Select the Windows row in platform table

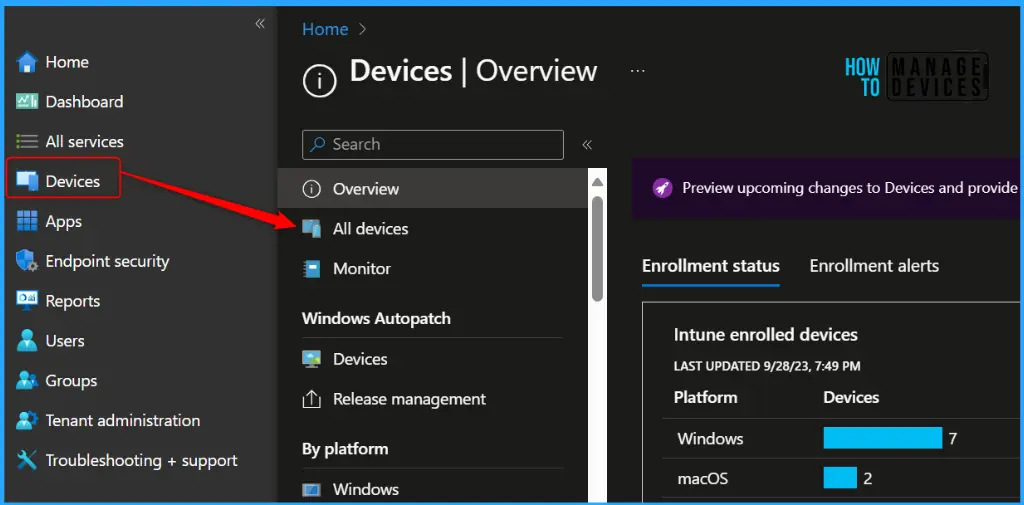tap(842, 438)
